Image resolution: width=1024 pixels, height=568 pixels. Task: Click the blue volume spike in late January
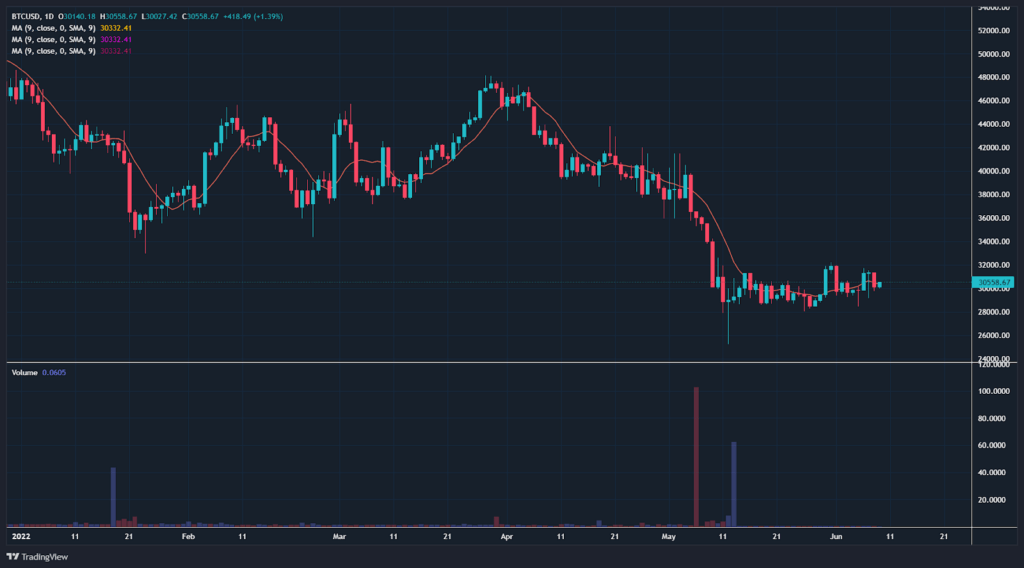click(113, 497)
